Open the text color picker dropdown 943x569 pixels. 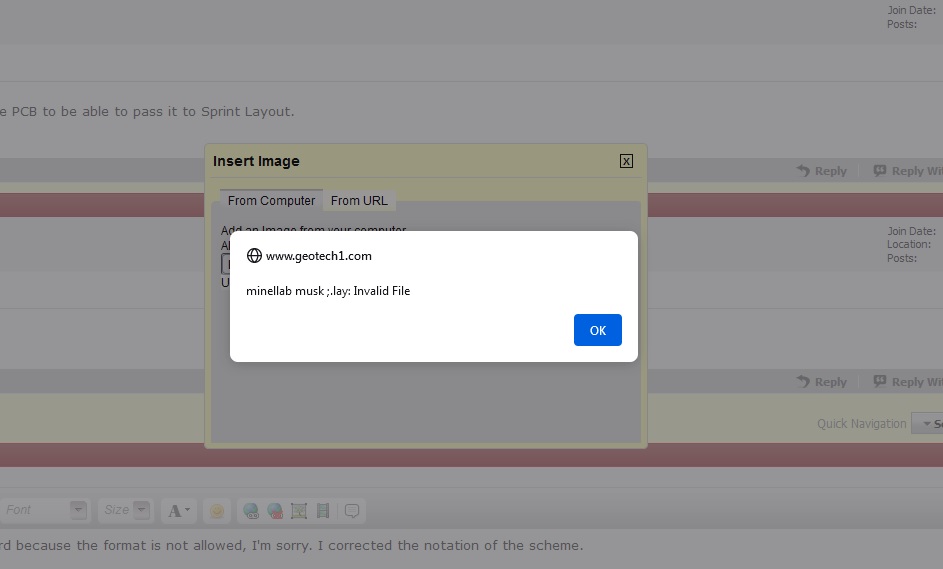click(x=179, y=511)
